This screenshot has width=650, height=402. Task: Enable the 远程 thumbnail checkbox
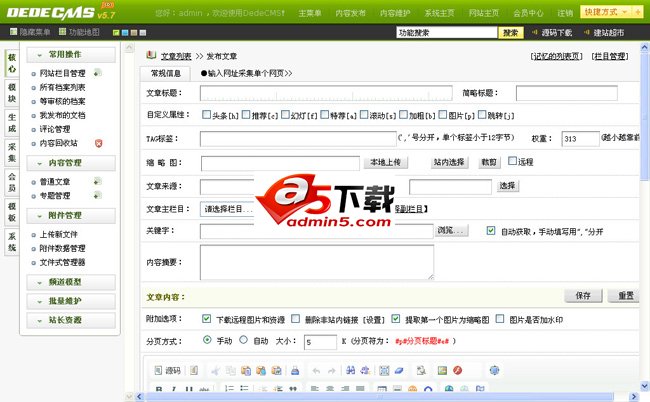pyautogui.click(x=512, y=160)
